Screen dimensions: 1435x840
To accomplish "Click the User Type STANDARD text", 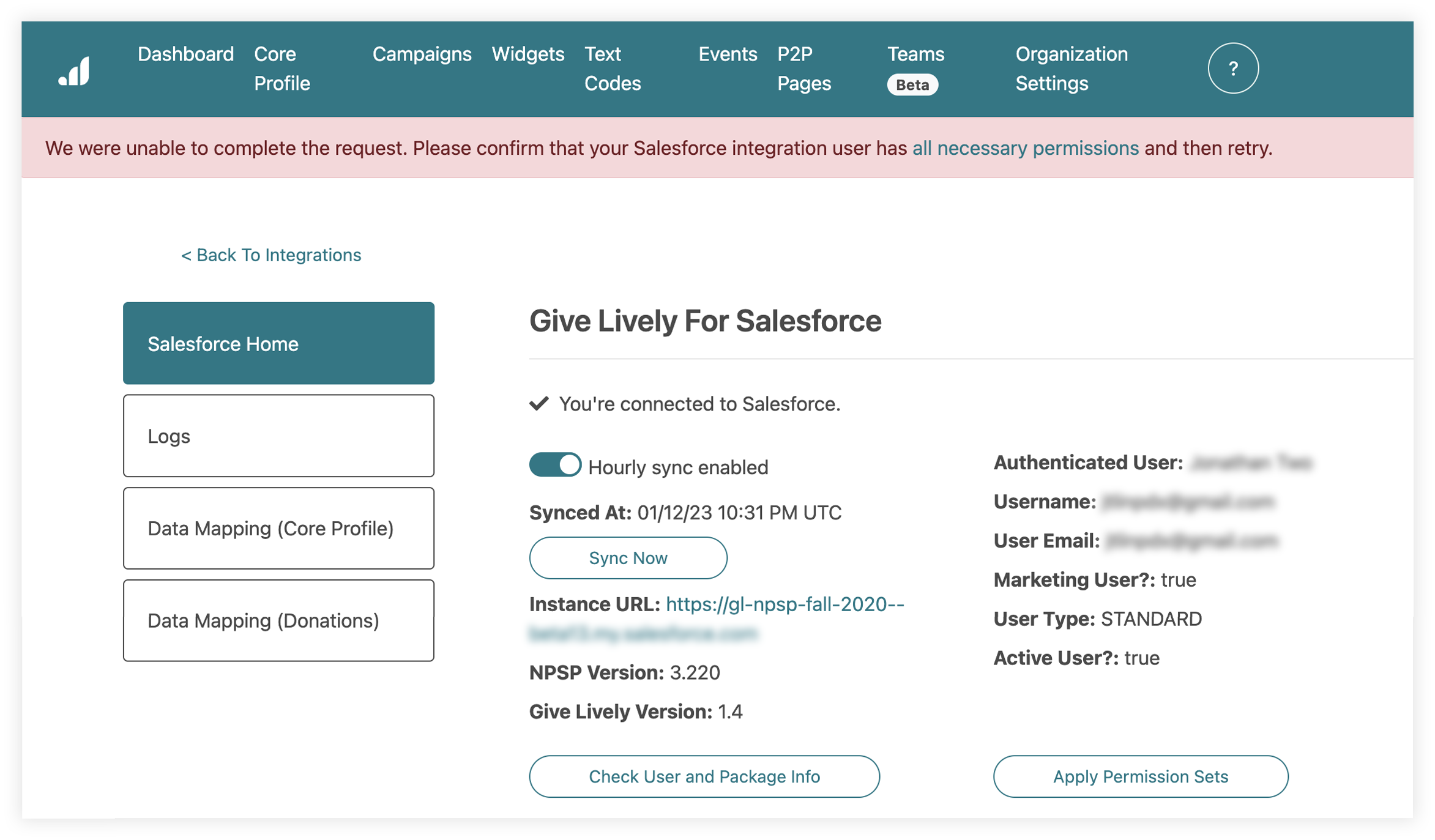I will click(x=1097, y=619).
